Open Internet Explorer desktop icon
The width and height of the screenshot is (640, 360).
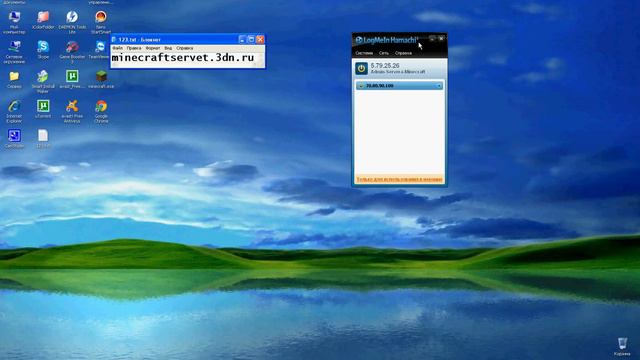(14, 106)
